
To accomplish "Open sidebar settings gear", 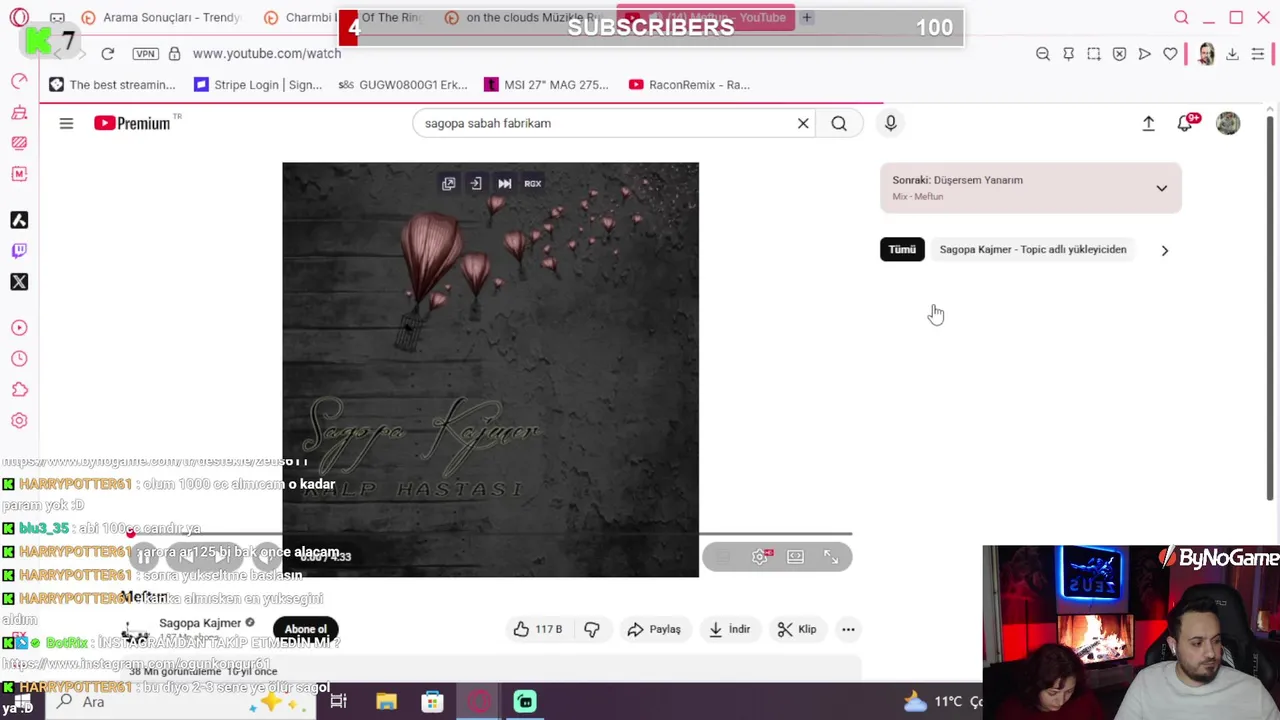I will (x=19, y=421).
